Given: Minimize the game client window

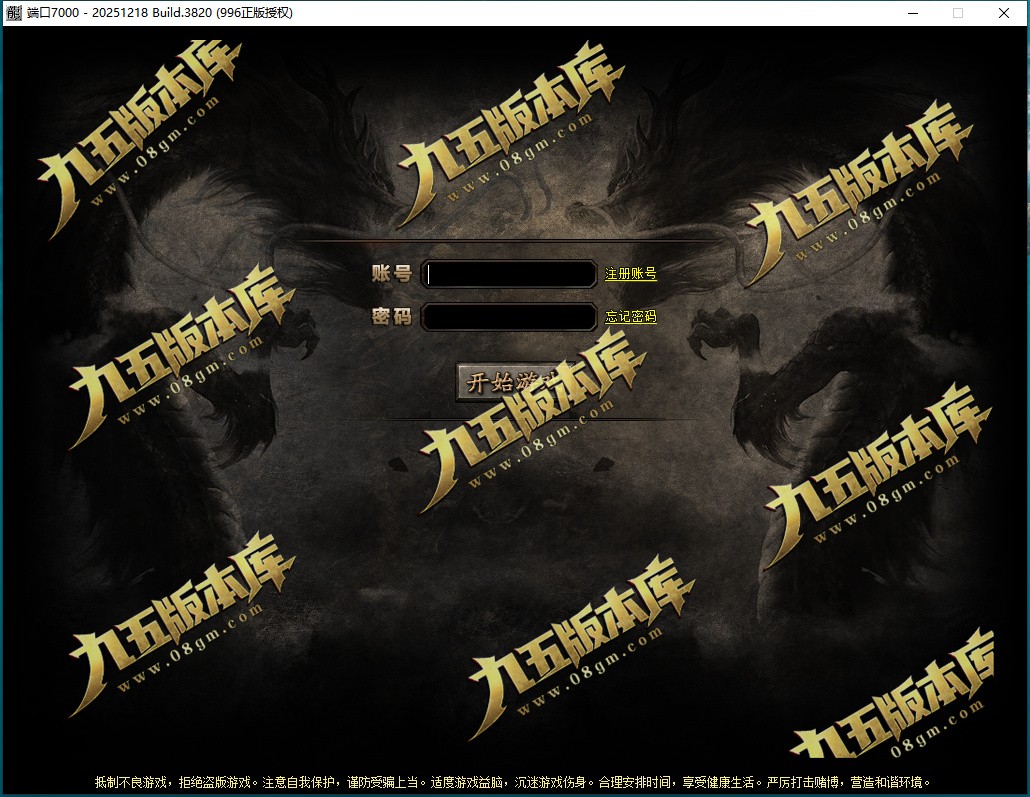Looking at the screenshot, I should (x=912, y=13).
